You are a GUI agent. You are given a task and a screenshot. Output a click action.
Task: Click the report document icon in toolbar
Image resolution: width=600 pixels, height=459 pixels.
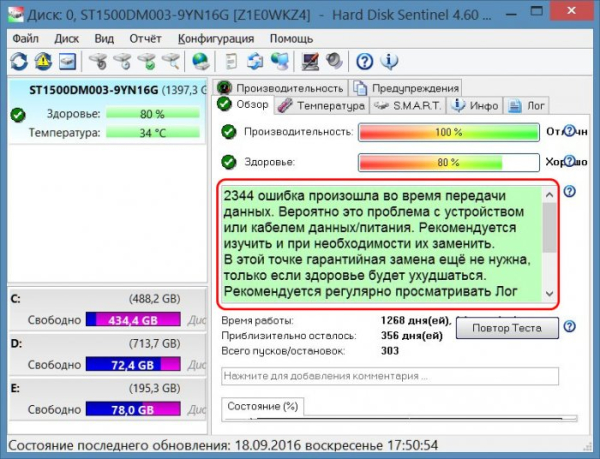(230, 62)
